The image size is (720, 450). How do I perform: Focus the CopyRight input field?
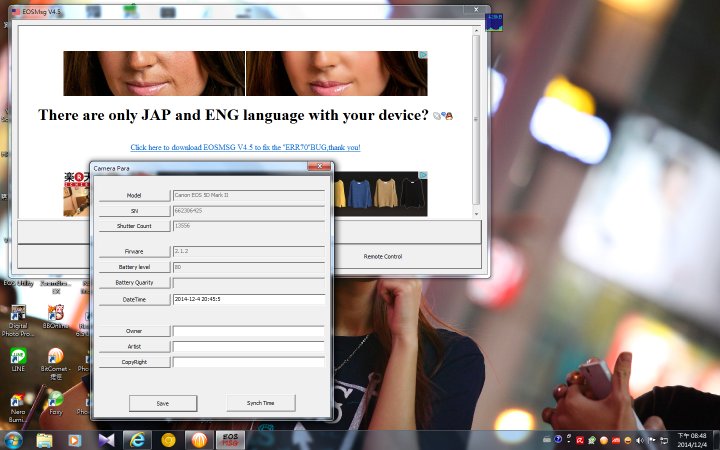249,362
